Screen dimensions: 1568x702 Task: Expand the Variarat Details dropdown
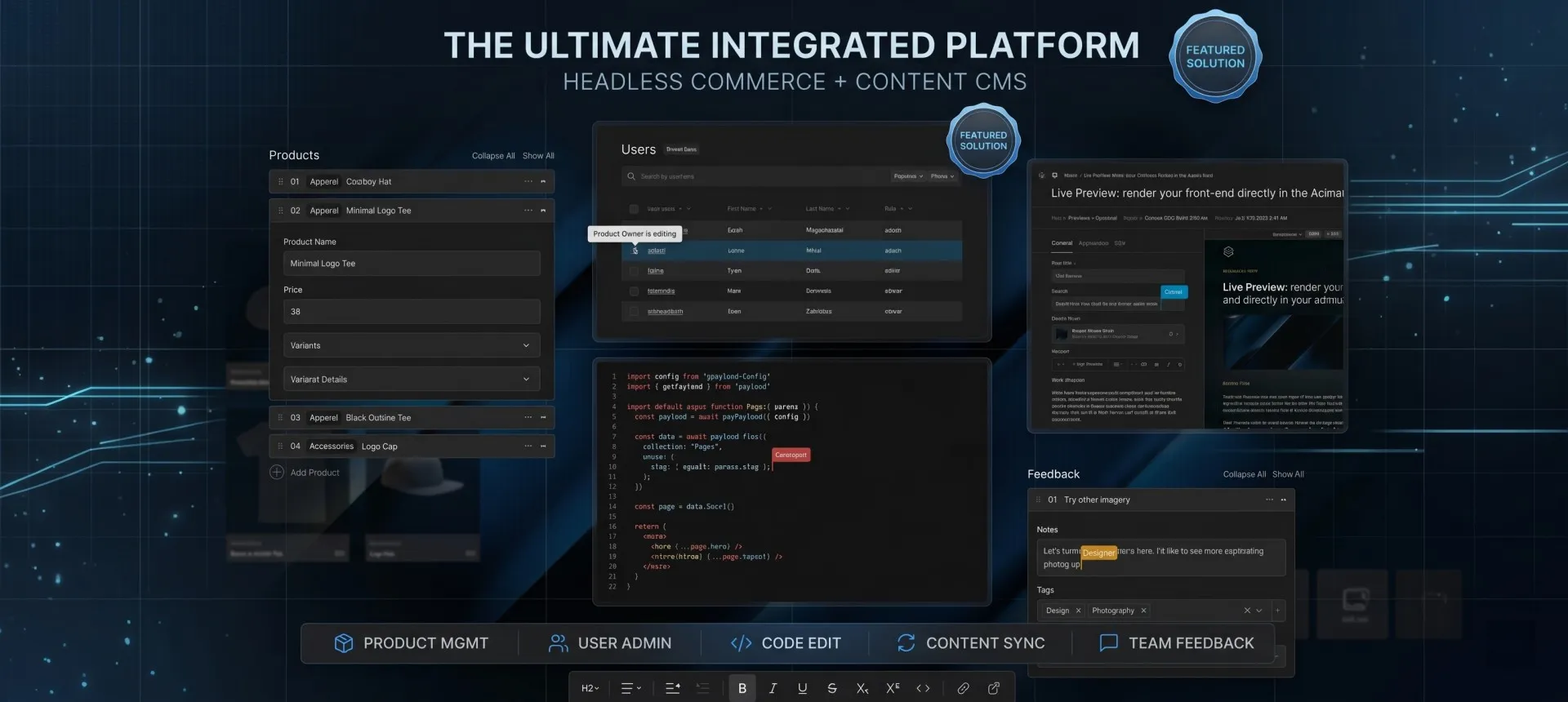coord(412,380)
